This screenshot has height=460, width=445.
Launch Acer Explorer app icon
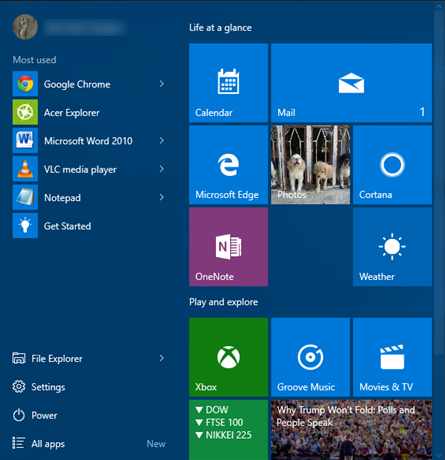tap(25, 112)
